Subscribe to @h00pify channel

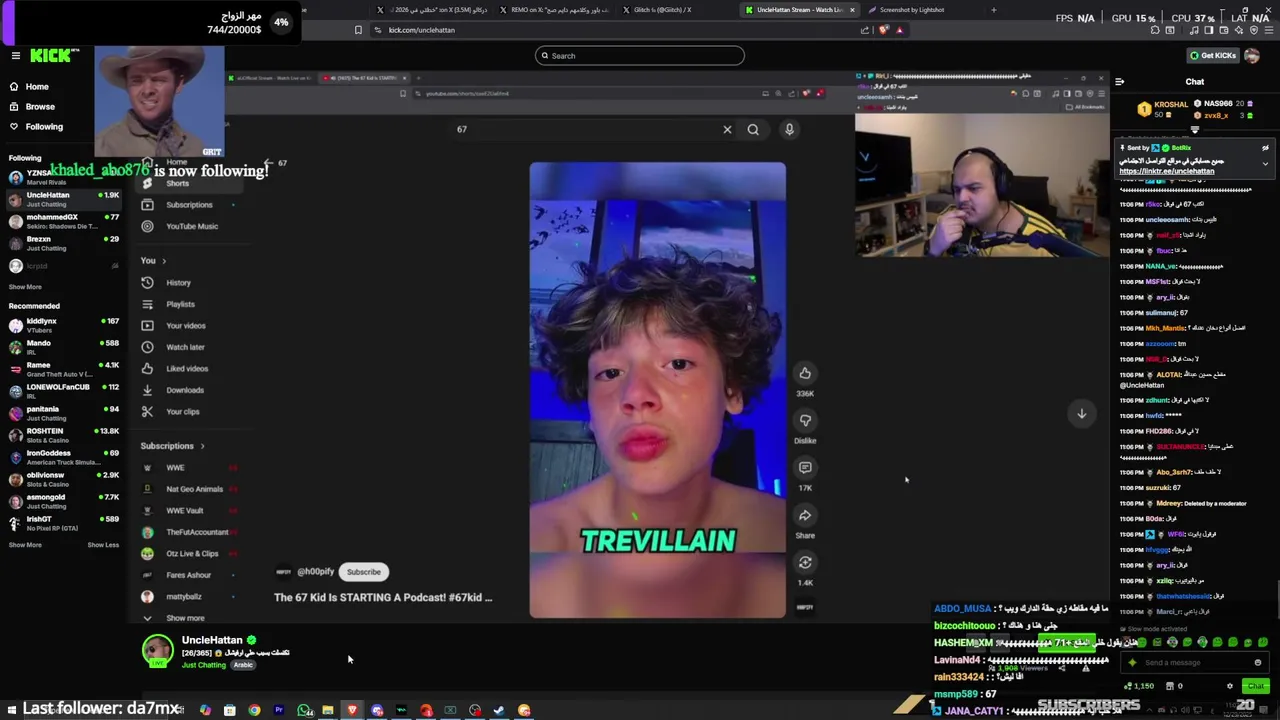pyautogui.click(x=364, y=572)
